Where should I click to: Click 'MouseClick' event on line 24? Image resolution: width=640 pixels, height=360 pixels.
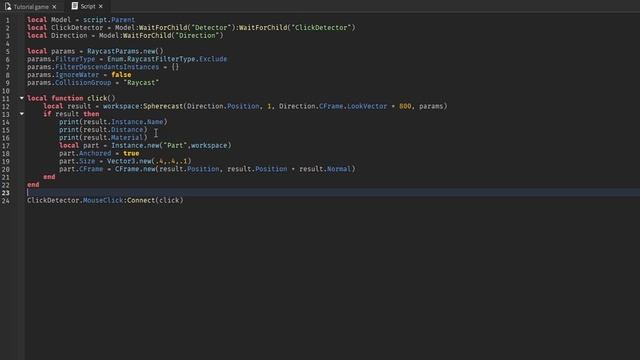103,200
